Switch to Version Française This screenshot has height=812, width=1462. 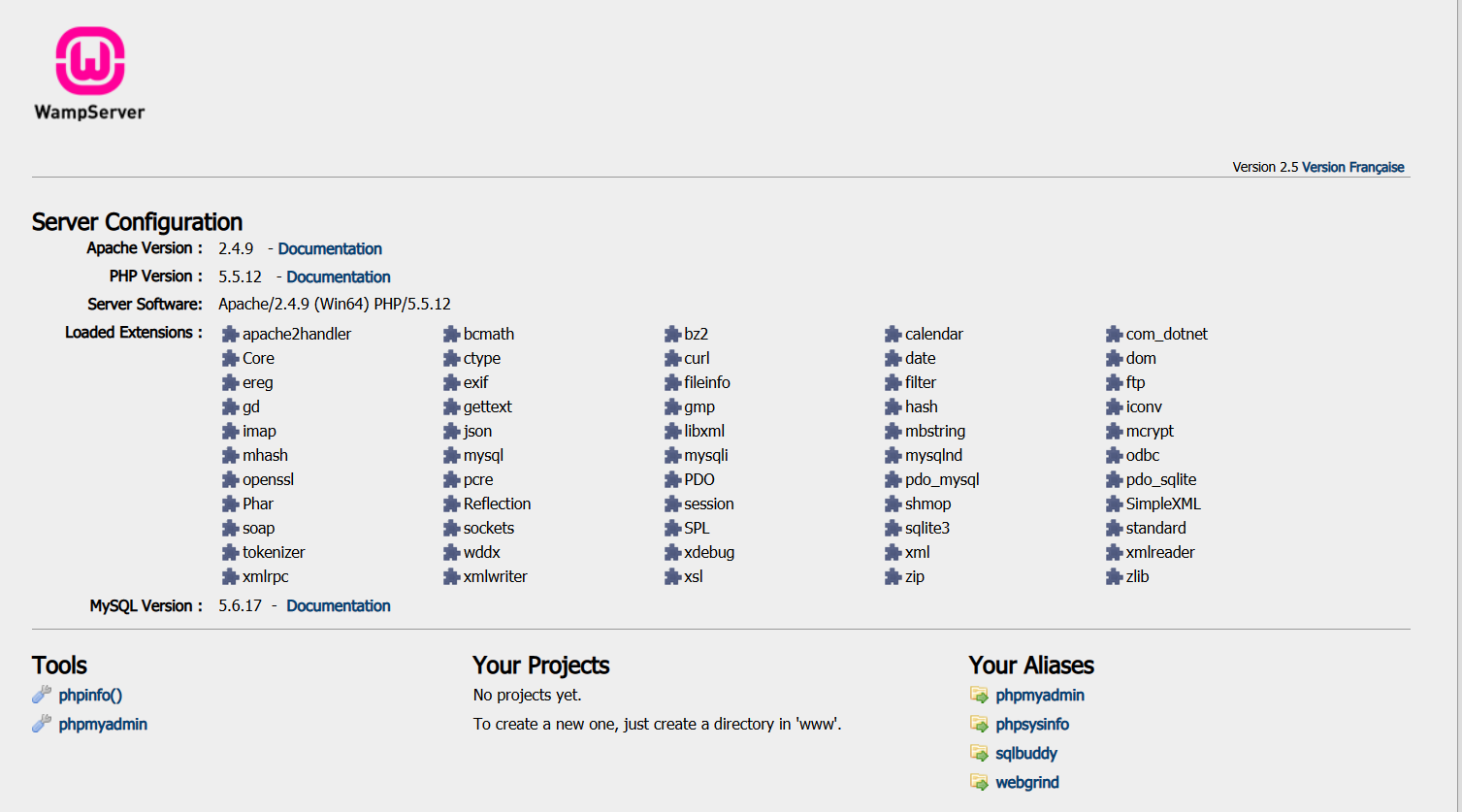coord(1352,167)
